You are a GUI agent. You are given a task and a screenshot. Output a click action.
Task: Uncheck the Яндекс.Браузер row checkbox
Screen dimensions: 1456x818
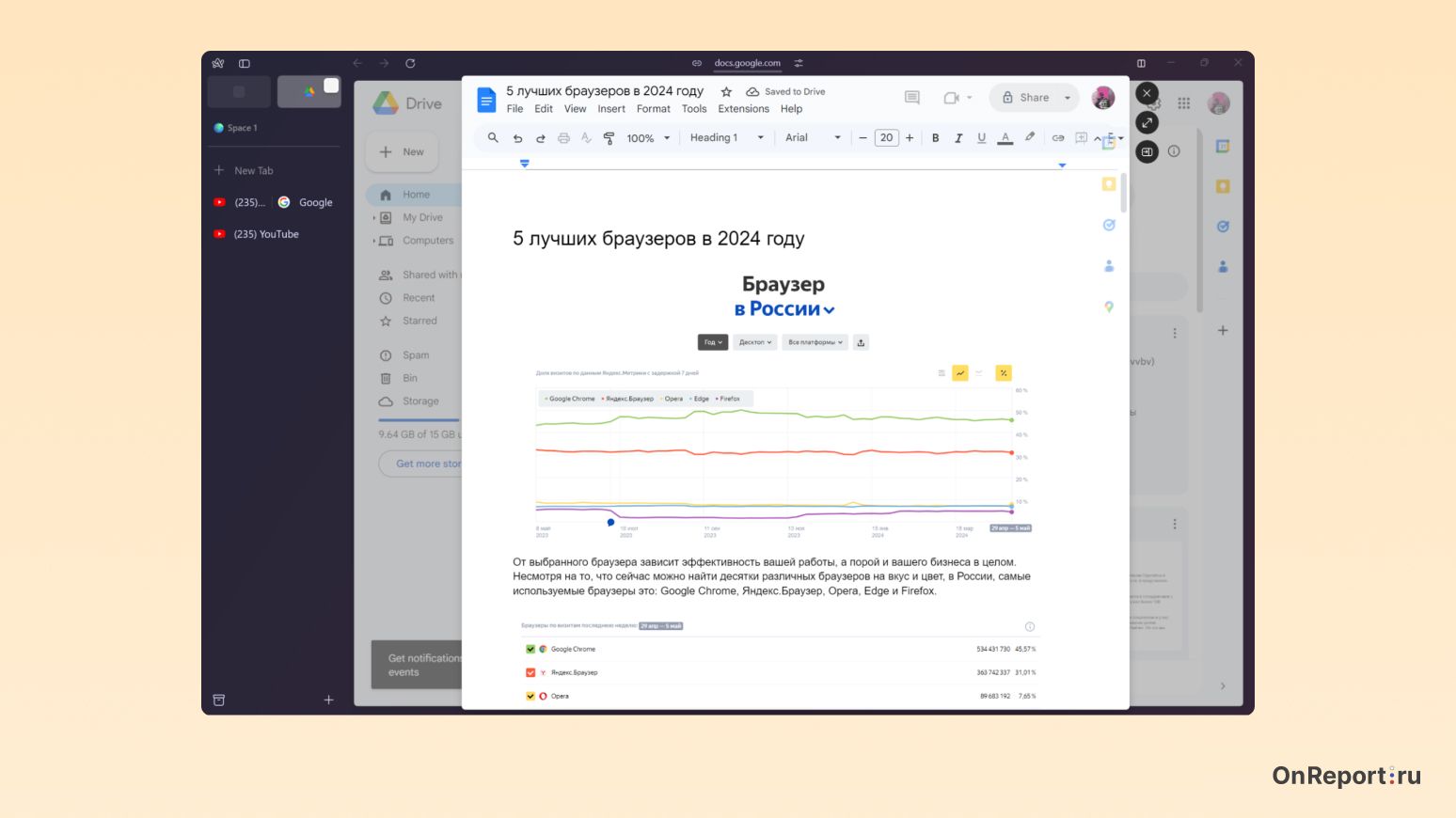pyautogui.click(x=530, y=672)
